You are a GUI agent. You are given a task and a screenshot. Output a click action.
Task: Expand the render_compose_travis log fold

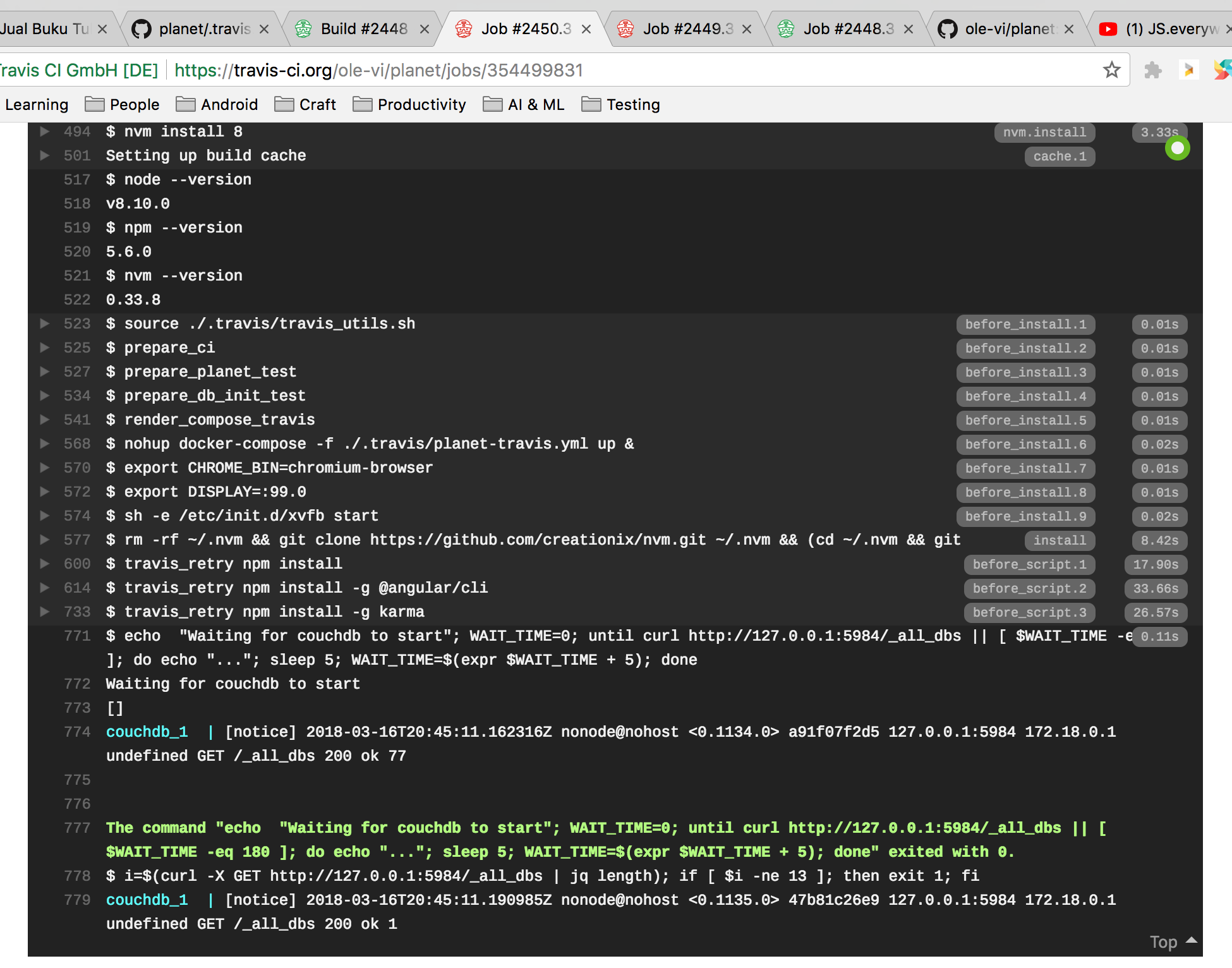click(45, 420)
